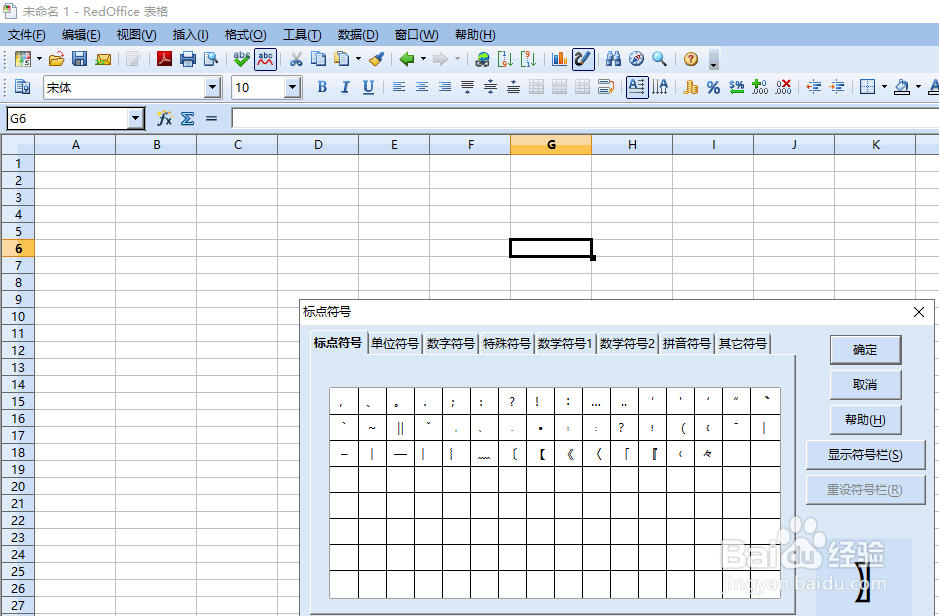
Task: Sort data ascending with the sort icon
Action: [x=505, y=59]
